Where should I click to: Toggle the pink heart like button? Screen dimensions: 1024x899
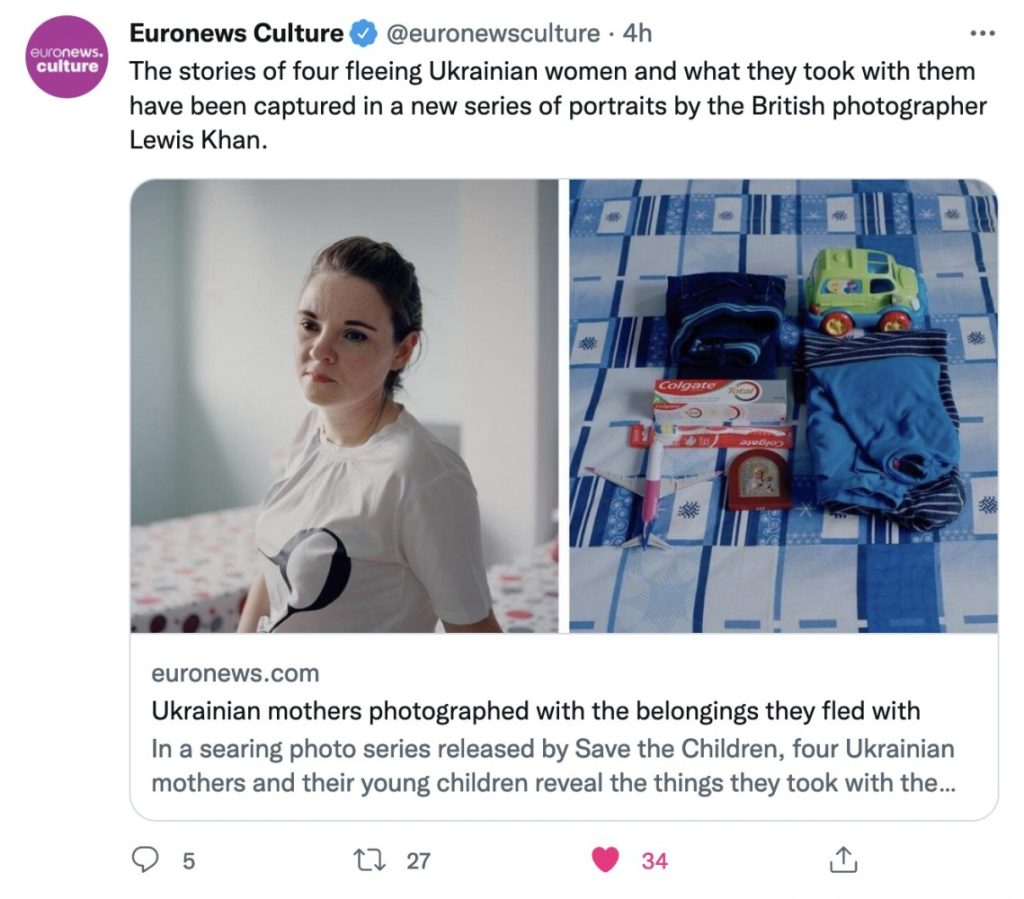tap(605, 860)
